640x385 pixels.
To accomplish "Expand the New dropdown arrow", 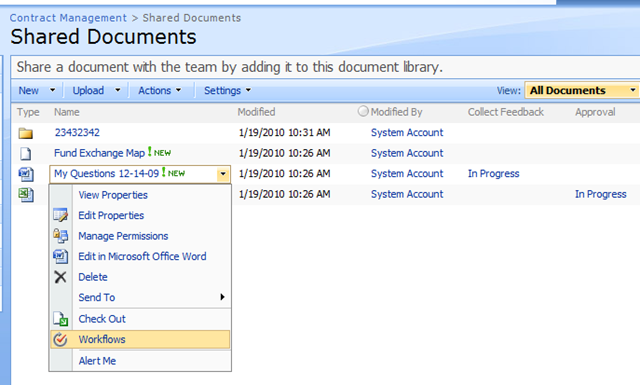I will (x=52, y=90).
